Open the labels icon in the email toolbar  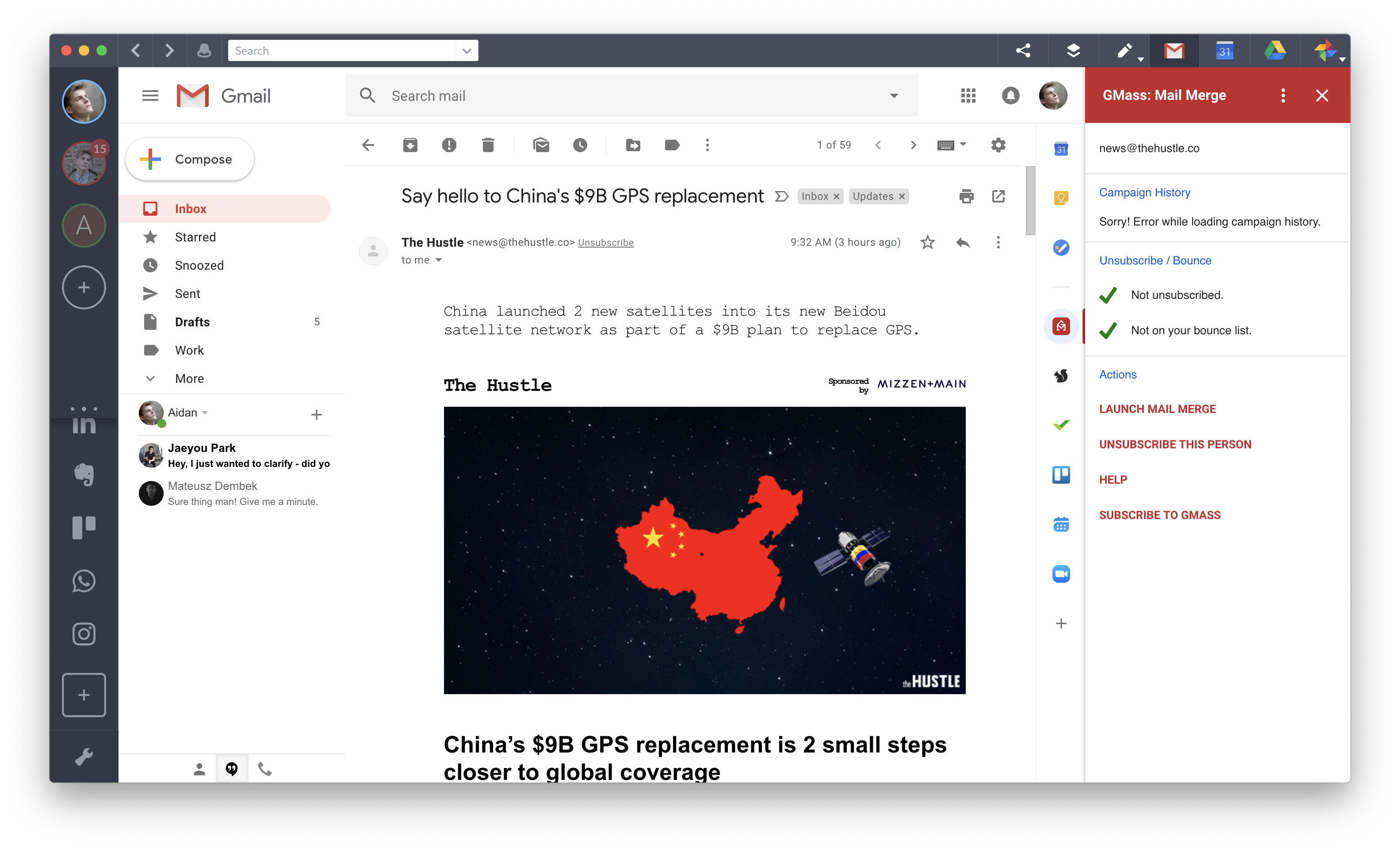point(672,145)
